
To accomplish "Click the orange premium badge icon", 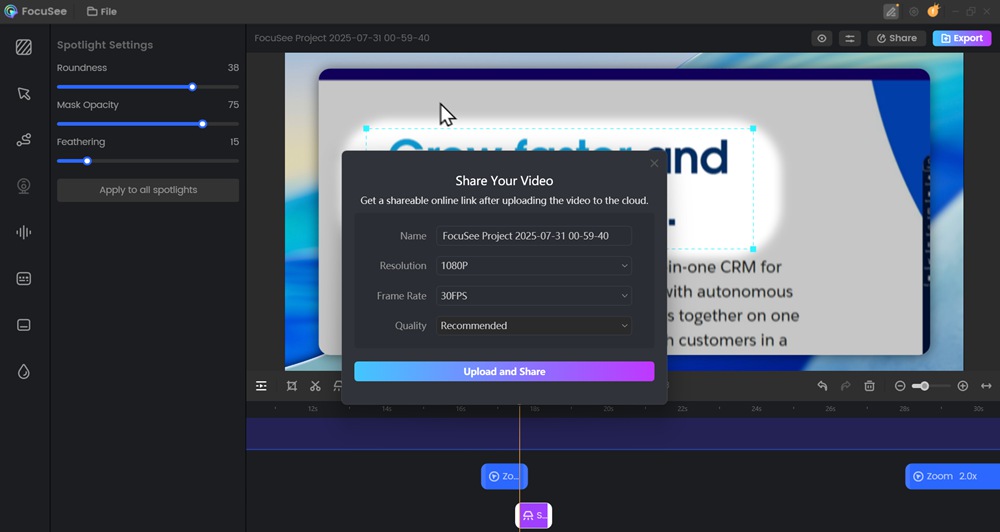I will tap(934, 11).
